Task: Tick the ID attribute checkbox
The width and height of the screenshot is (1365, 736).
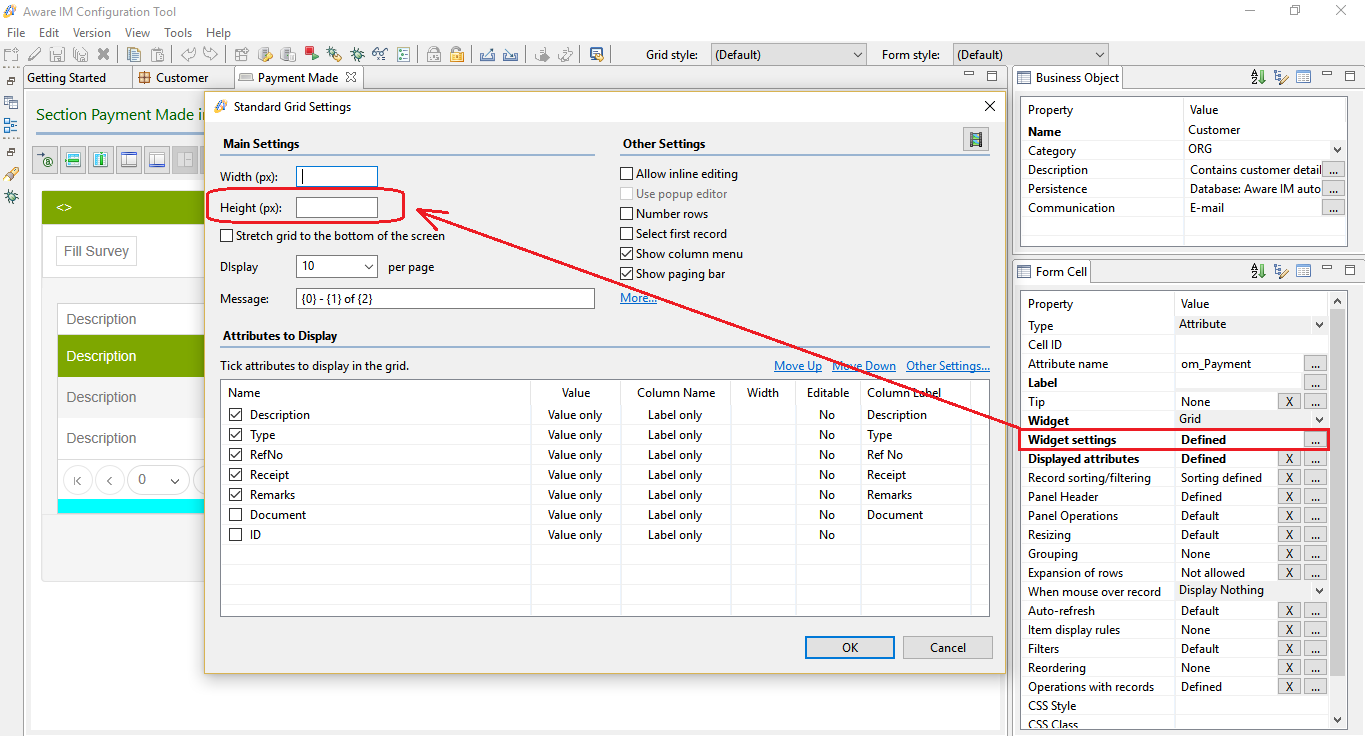Action: (236, 535)
